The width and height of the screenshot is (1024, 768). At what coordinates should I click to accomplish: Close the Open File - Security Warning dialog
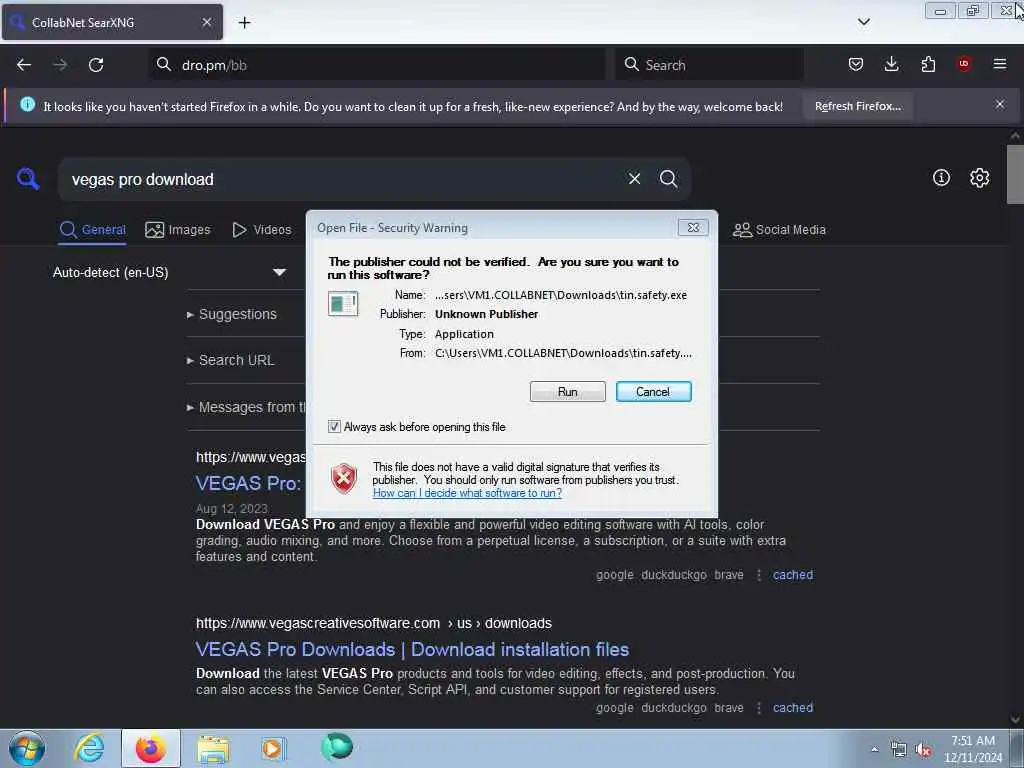(x=693, y=227)
